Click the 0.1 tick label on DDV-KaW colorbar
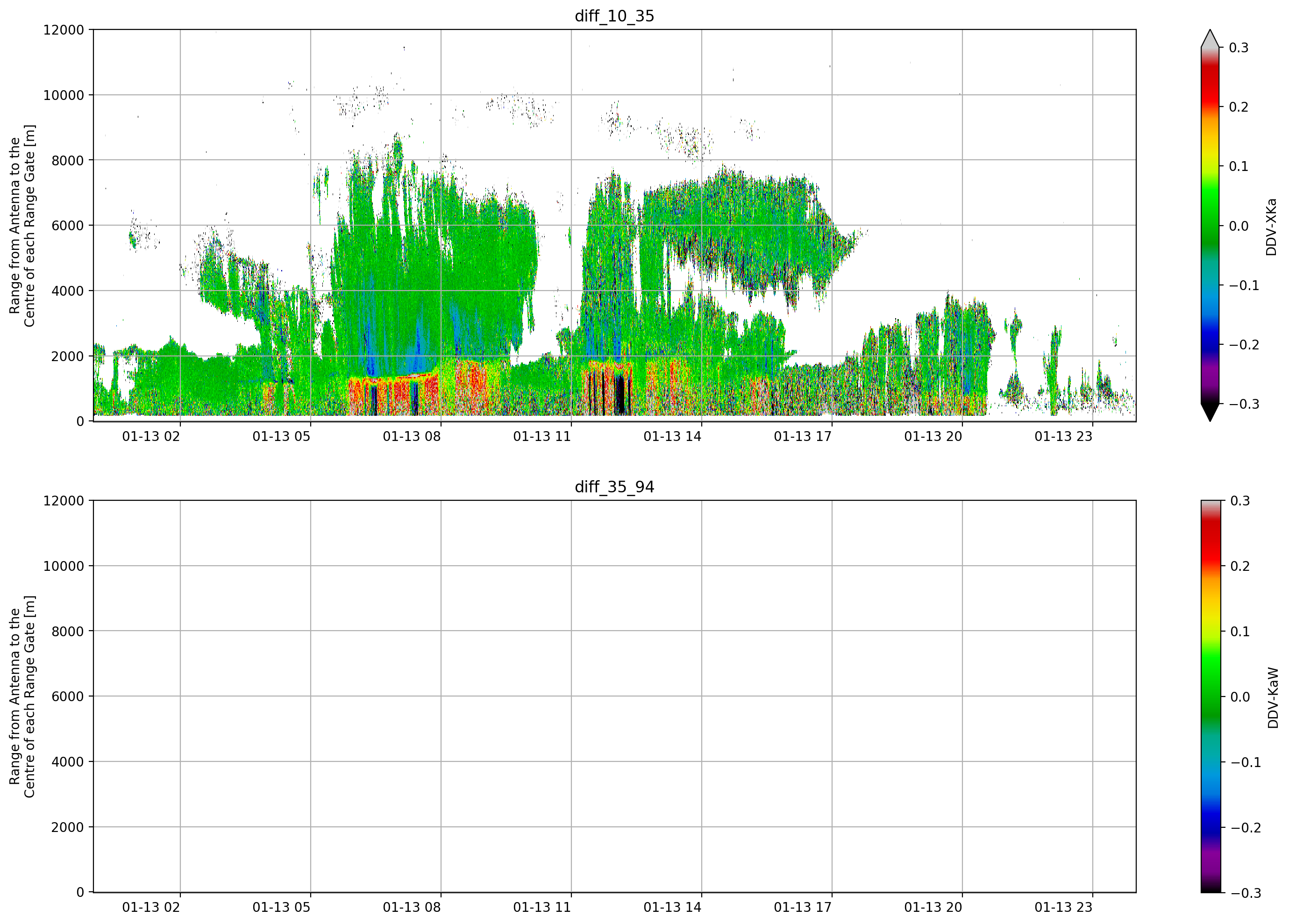1289x924 pixels. point(1240,632)
